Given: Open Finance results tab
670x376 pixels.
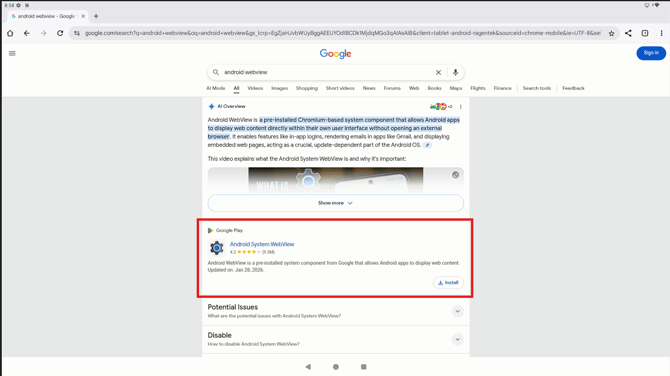Looking at the screenshot, I should 502,88.
